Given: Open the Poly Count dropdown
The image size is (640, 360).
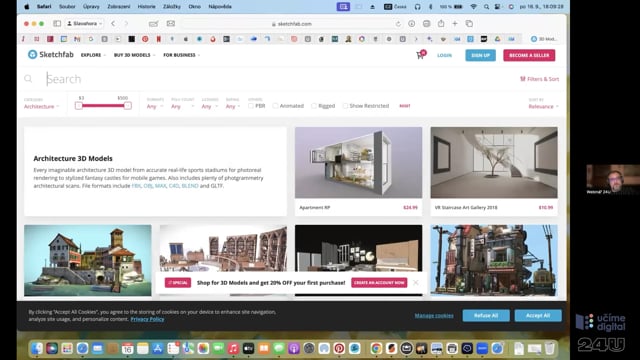Looking at the screenshot, I should 182,107.
